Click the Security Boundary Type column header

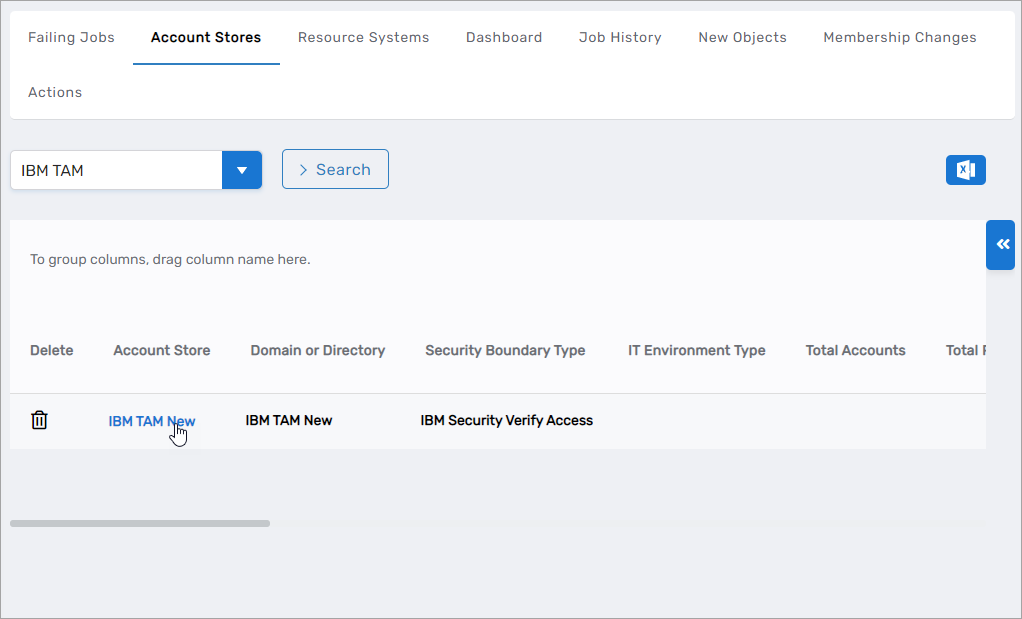(x=505, y=350)
